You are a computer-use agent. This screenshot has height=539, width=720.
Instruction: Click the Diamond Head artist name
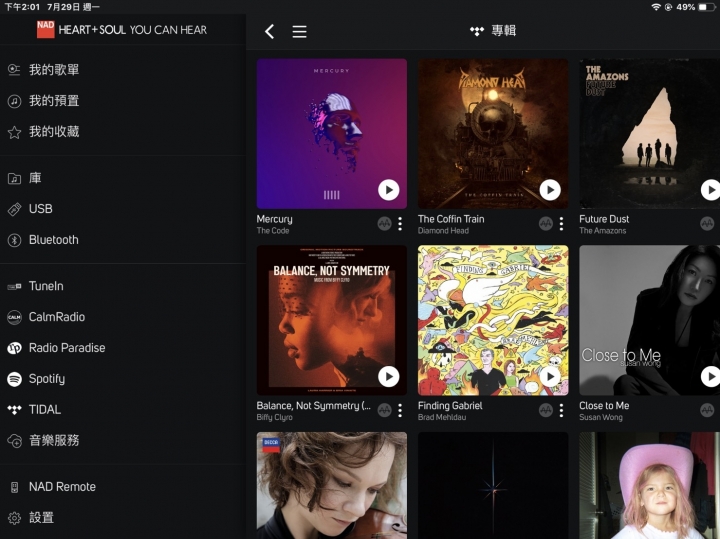click(x=443, y=231)
